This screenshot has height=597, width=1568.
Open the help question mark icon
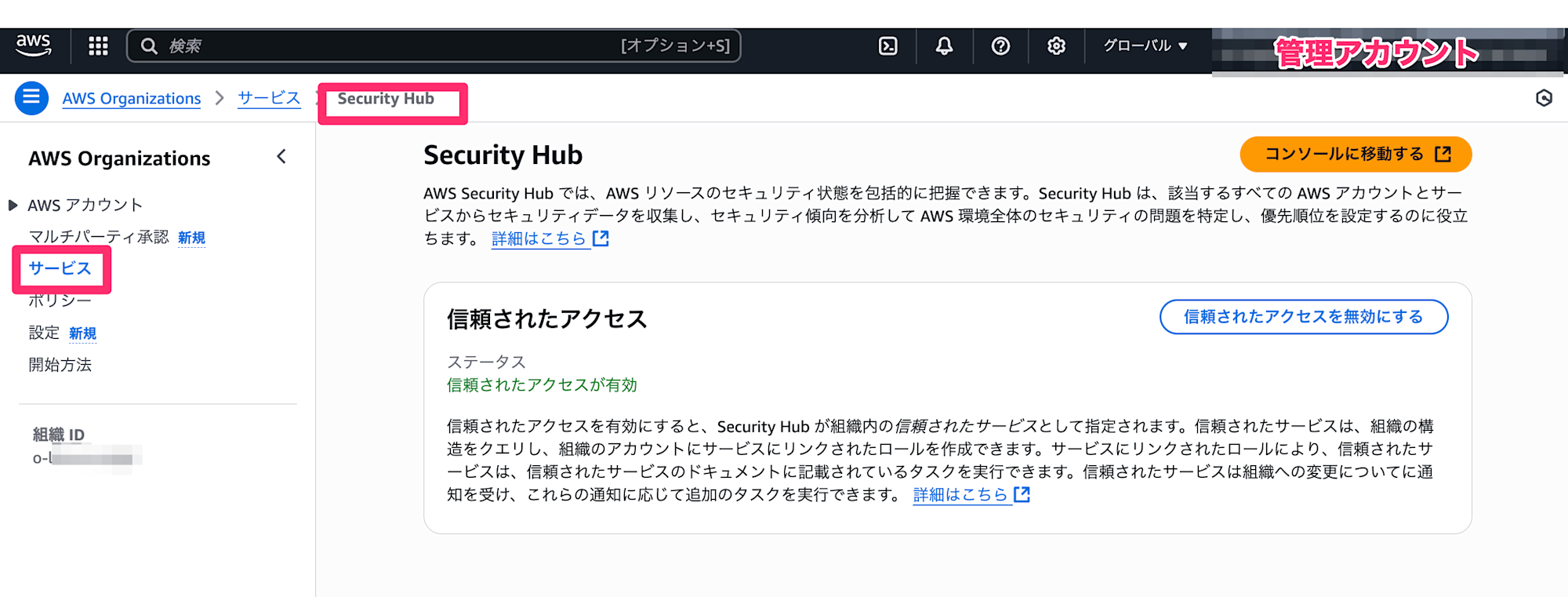[x=1000, y=46]
